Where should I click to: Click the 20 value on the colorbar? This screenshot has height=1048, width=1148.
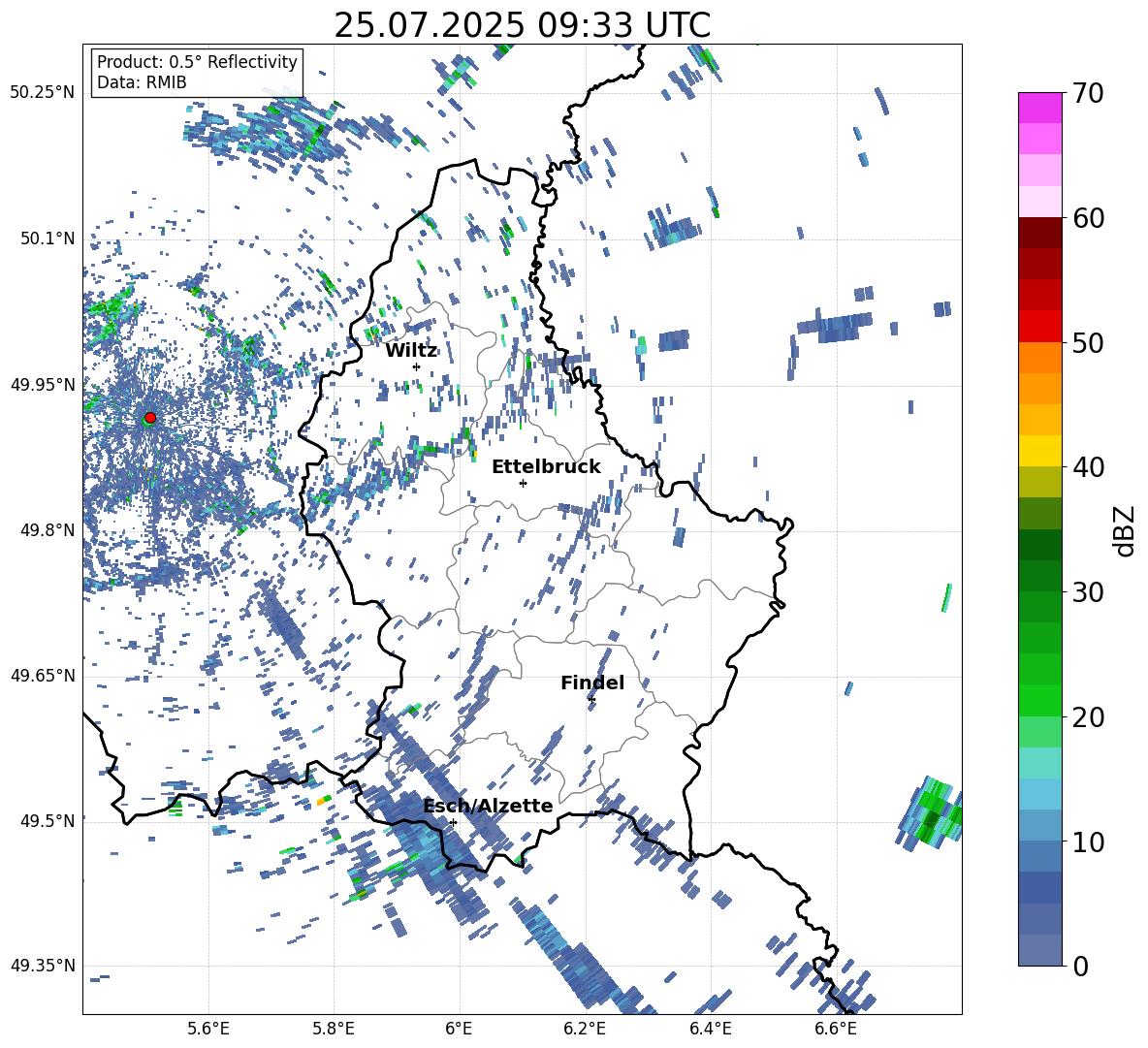click(1088, 716)
